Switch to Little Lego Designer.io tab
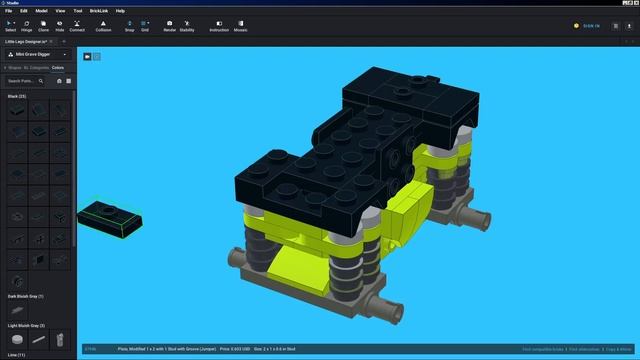Viewport: 640px width, 360px height. (x=26, y=42)
